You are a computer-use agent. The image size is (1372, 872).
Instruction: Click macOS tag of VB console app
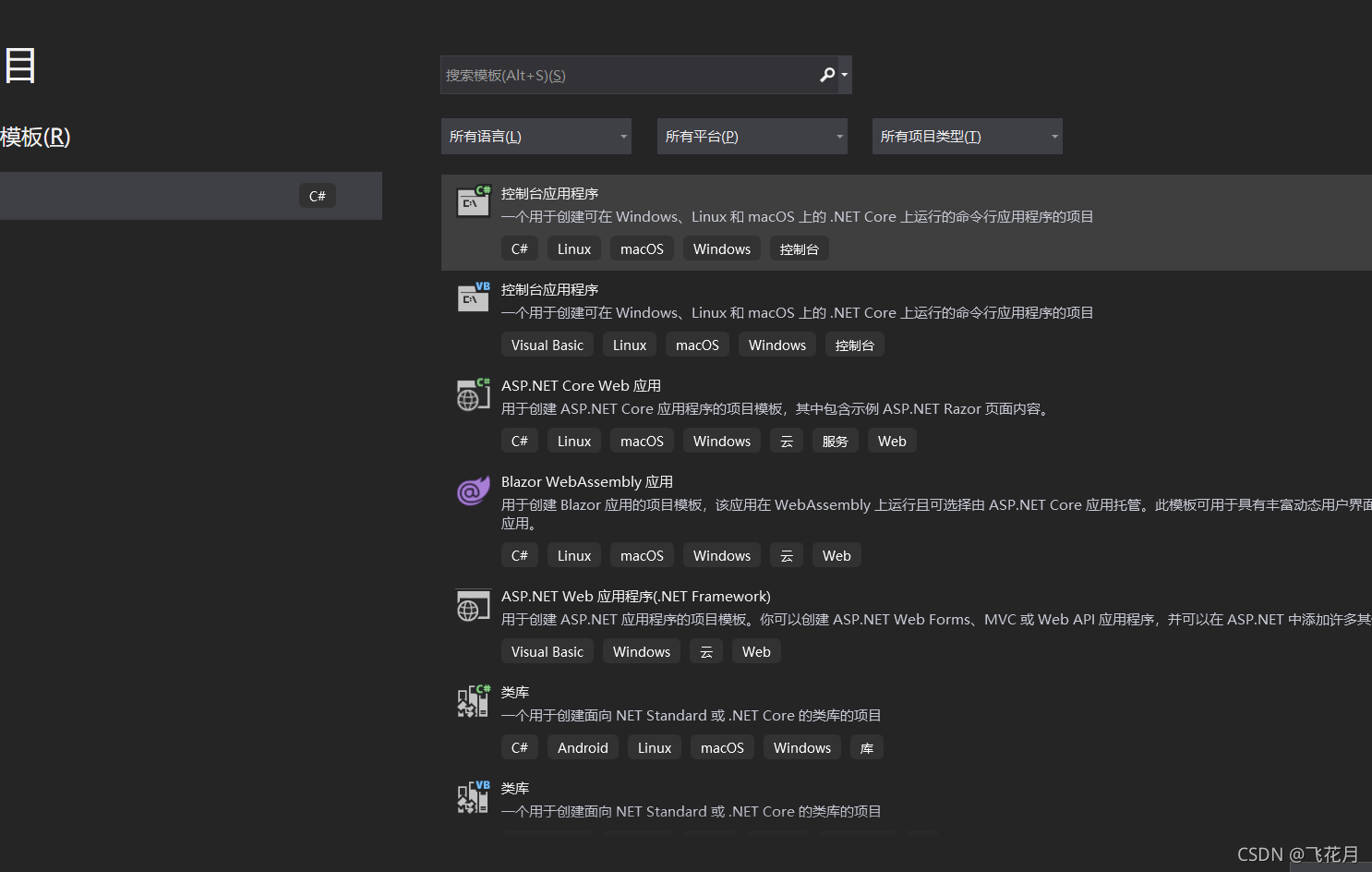tap(697, 345)
